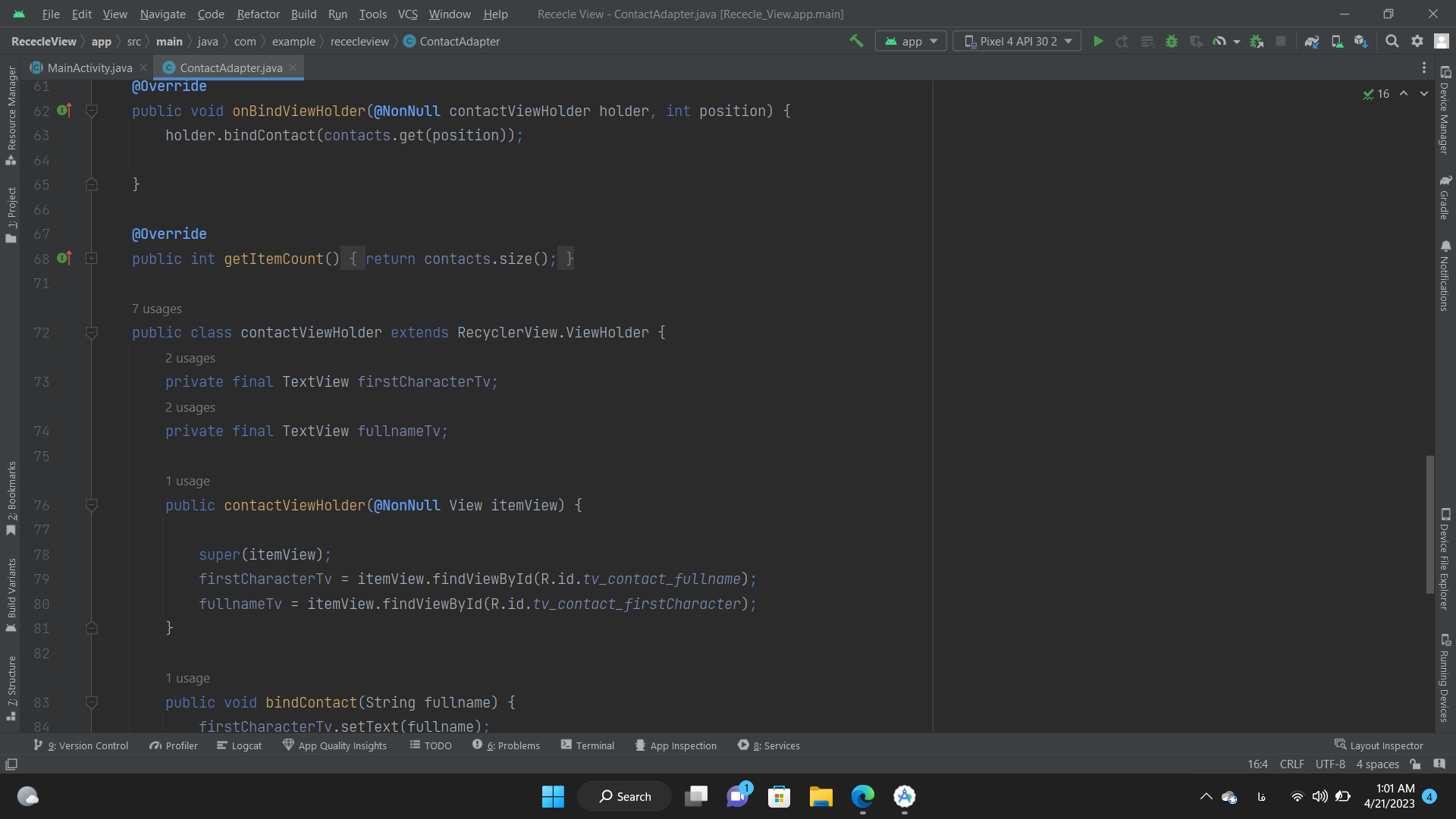Click override gutter icon on line 62

[64, 111]
